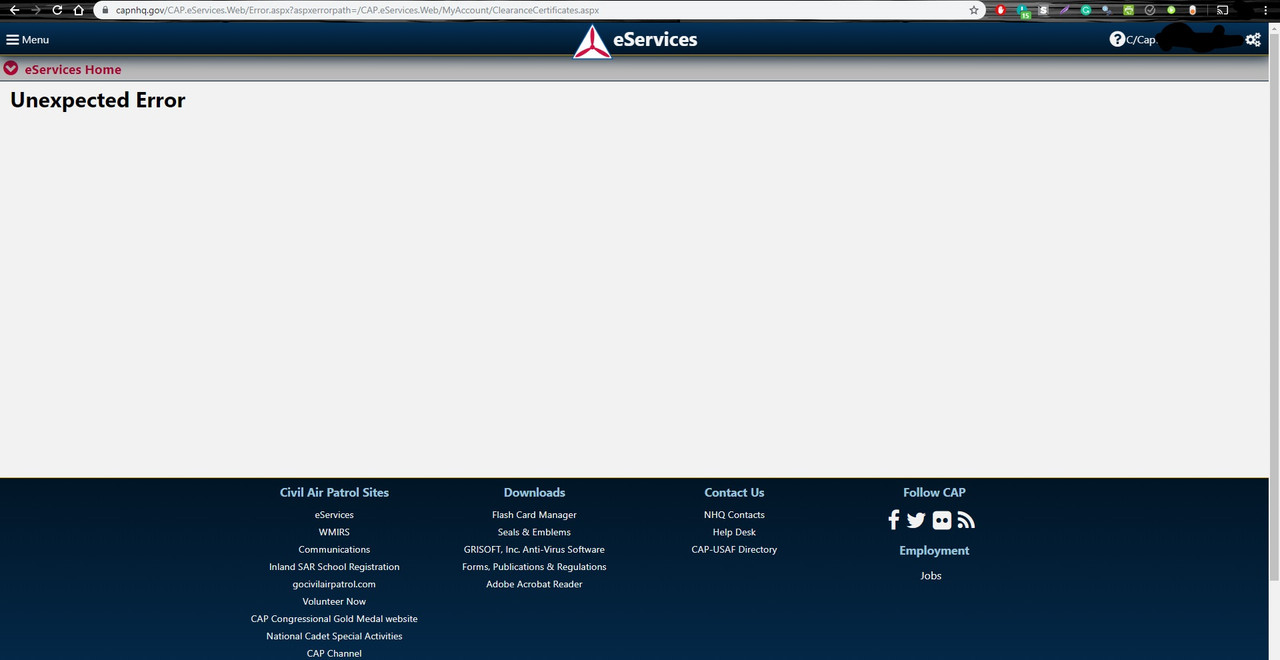1280x660 pixels.
Task: Visit gocivilairpatrol.com link
Action: click(334, 584)
